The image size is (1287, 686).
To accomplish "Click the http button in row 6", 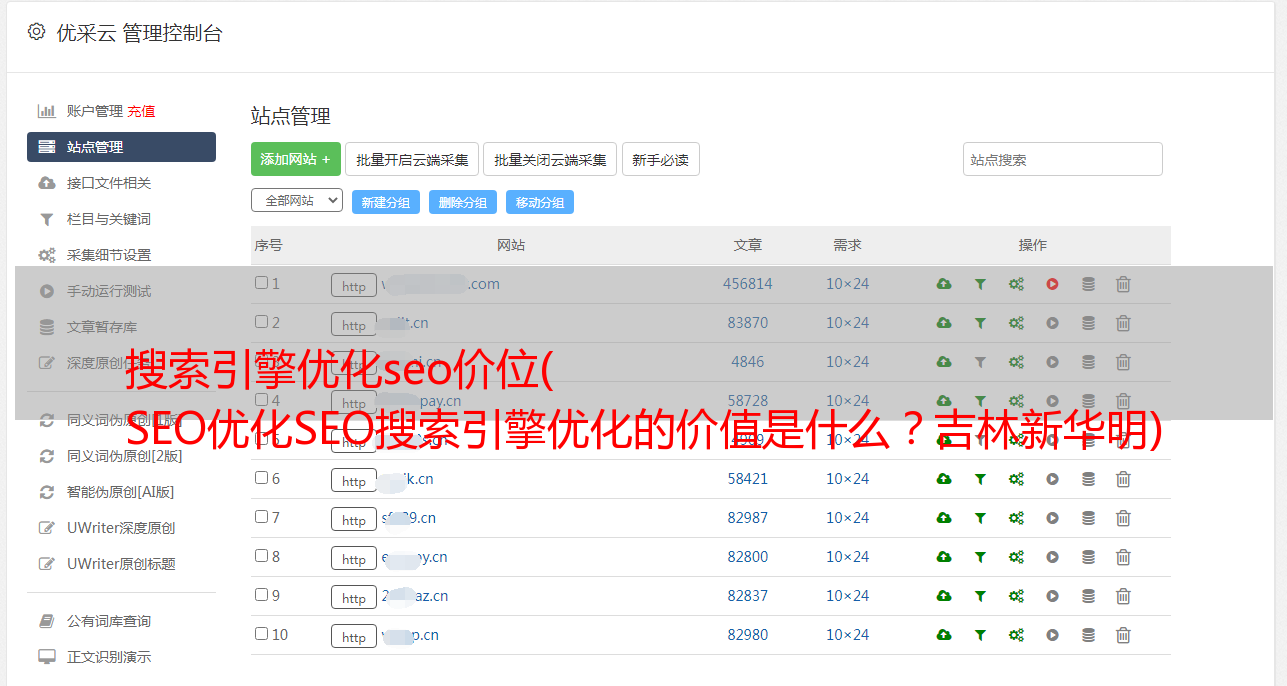I will pos(354,481).
